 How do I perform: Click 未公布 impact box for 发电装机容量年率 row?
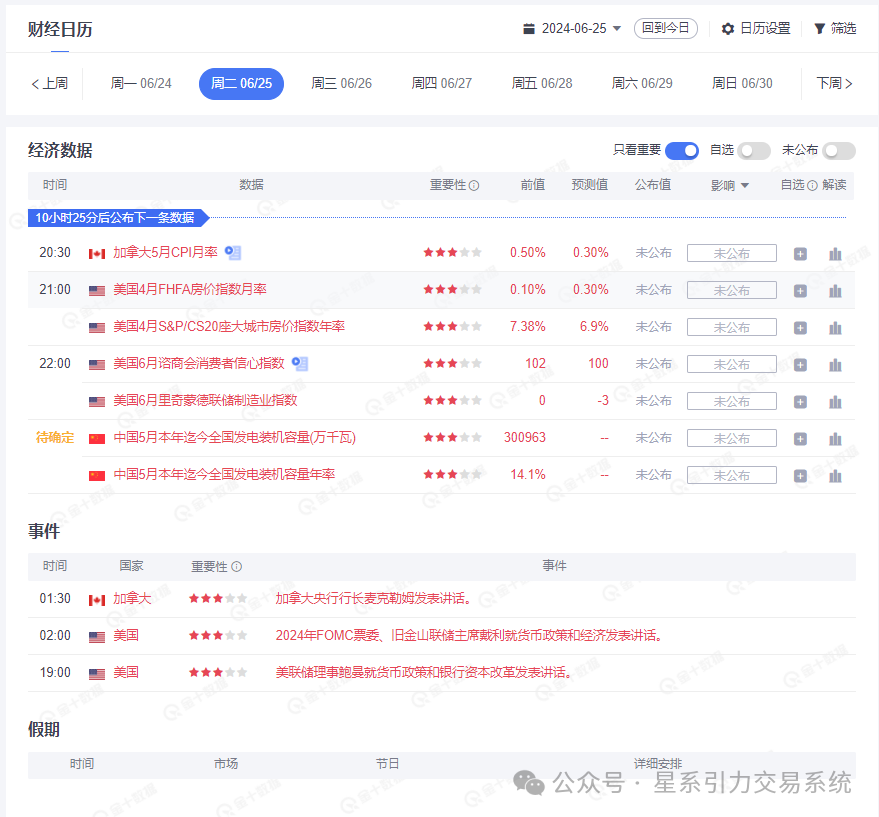point(732,476)
